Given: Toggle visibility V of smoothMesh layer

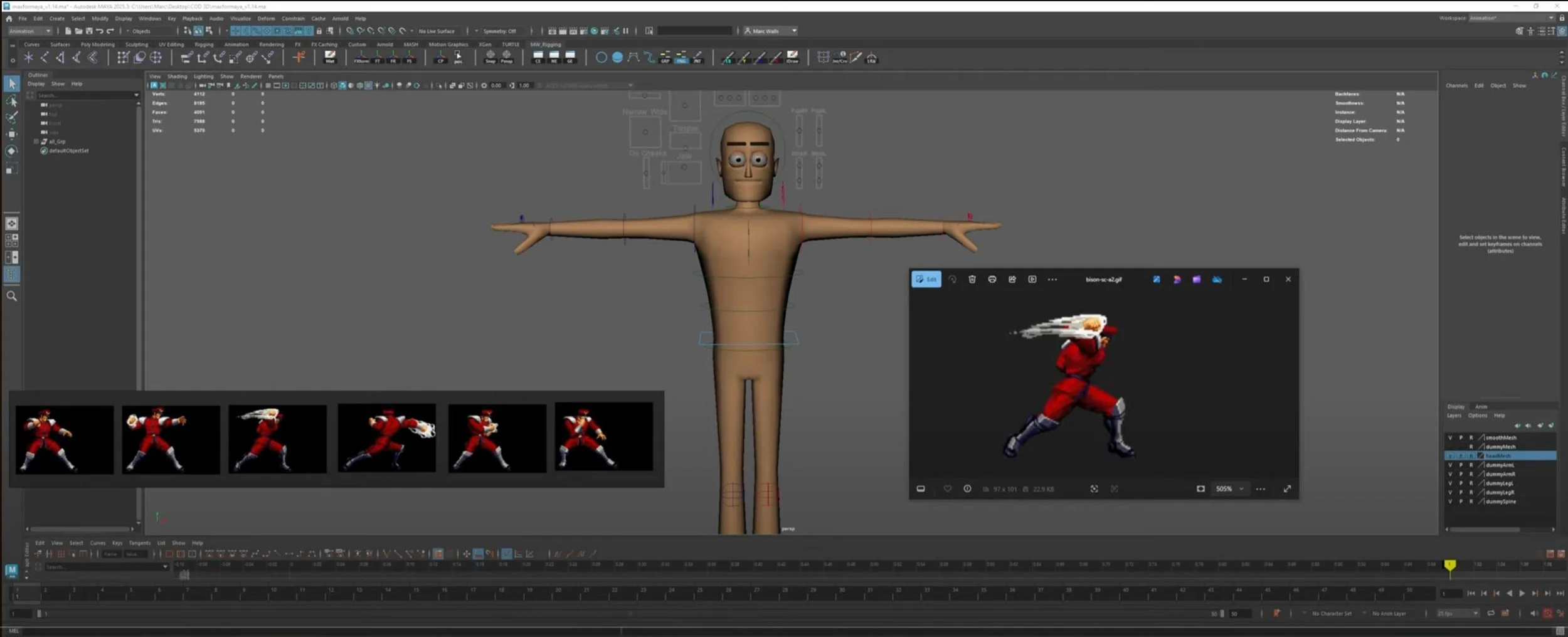Looking at the screenshot, I should point(1449,438).
